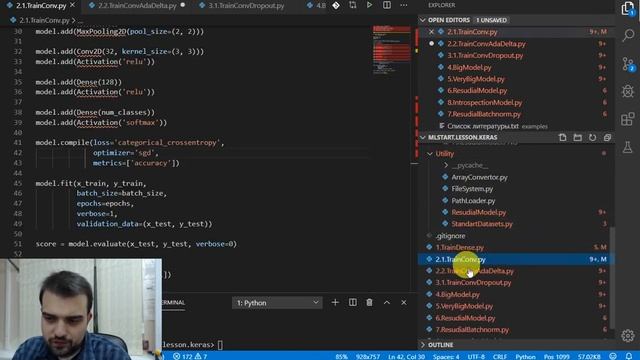The image size is (640, 360).
Task: Open the Explorer view in the activity bar
Action: click(628, 8)
